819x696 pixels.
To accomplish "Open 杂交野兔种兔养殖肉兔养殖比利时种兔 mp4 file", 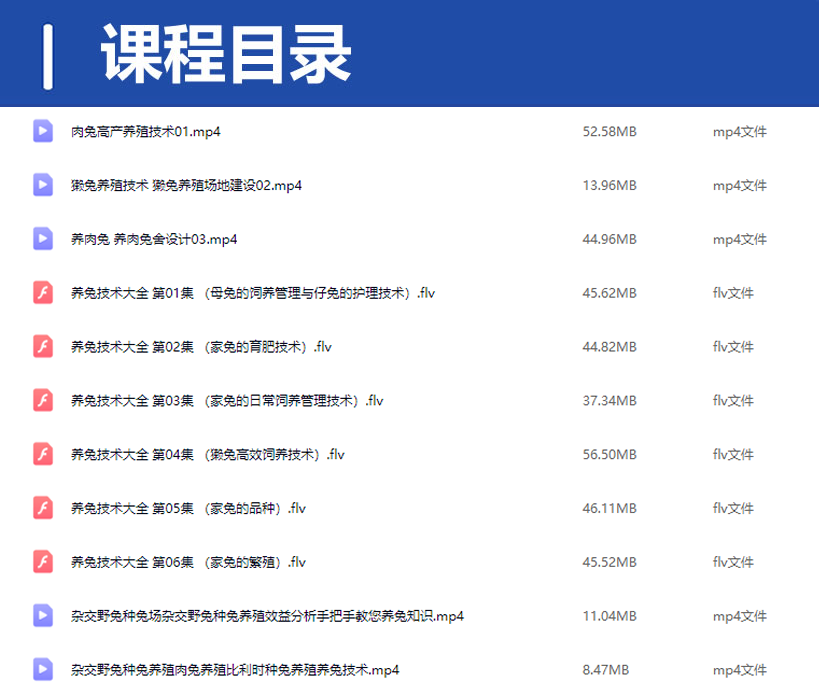I will point(235,670).
